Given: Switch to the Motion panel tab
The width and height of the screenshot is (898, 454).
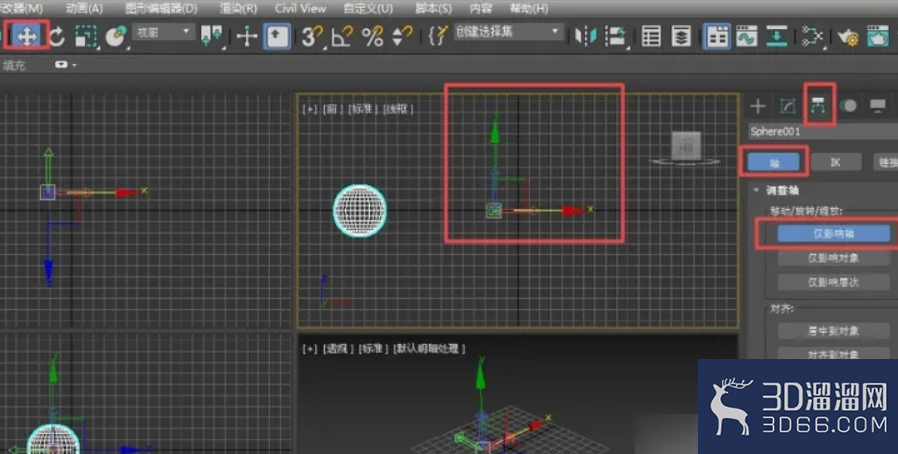Looking at the screenshot, I should coord(848,106).
